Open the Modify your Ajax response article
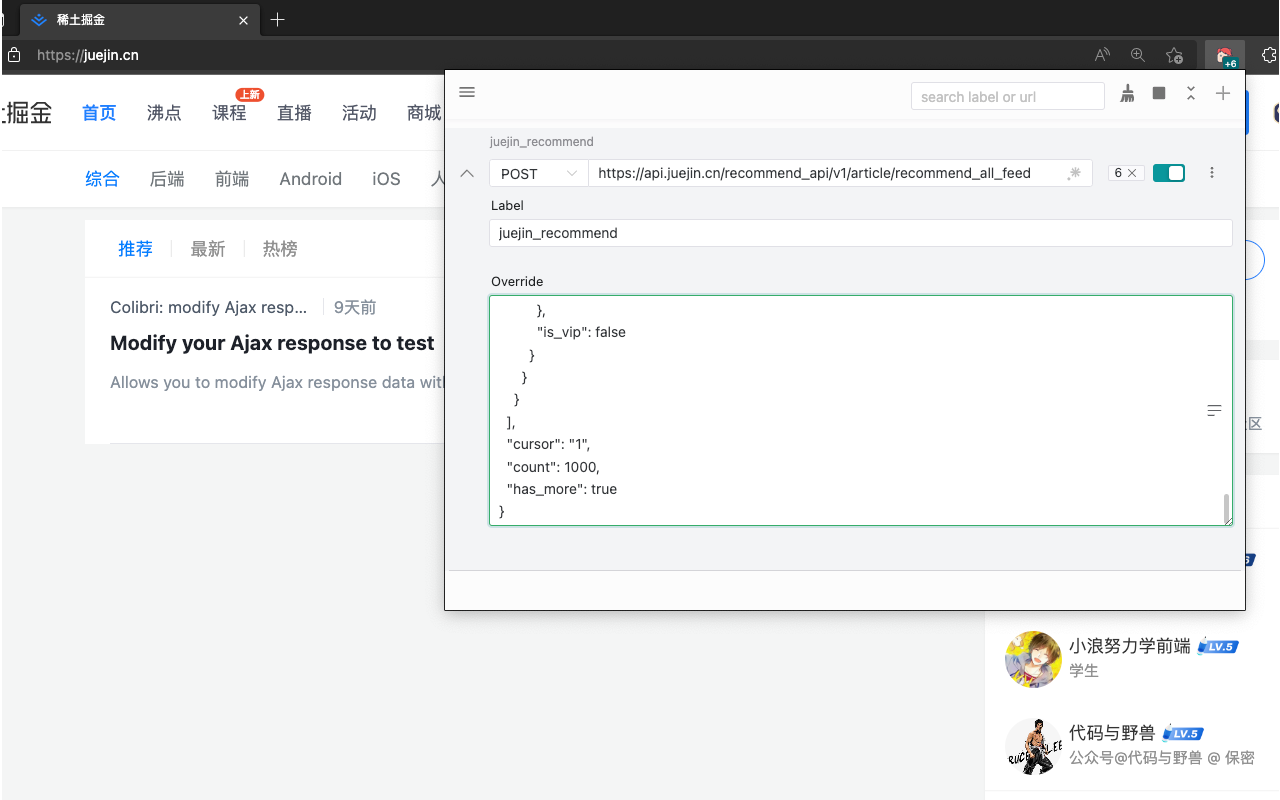The image size is (1280, 800). pos(272,343)
